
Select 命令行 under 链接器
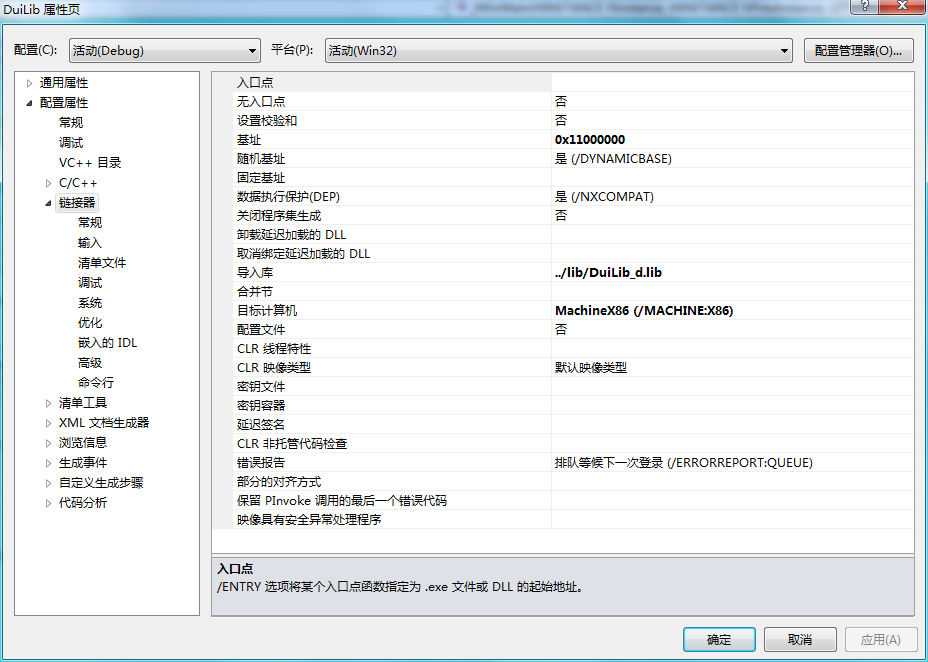(96, 383)
